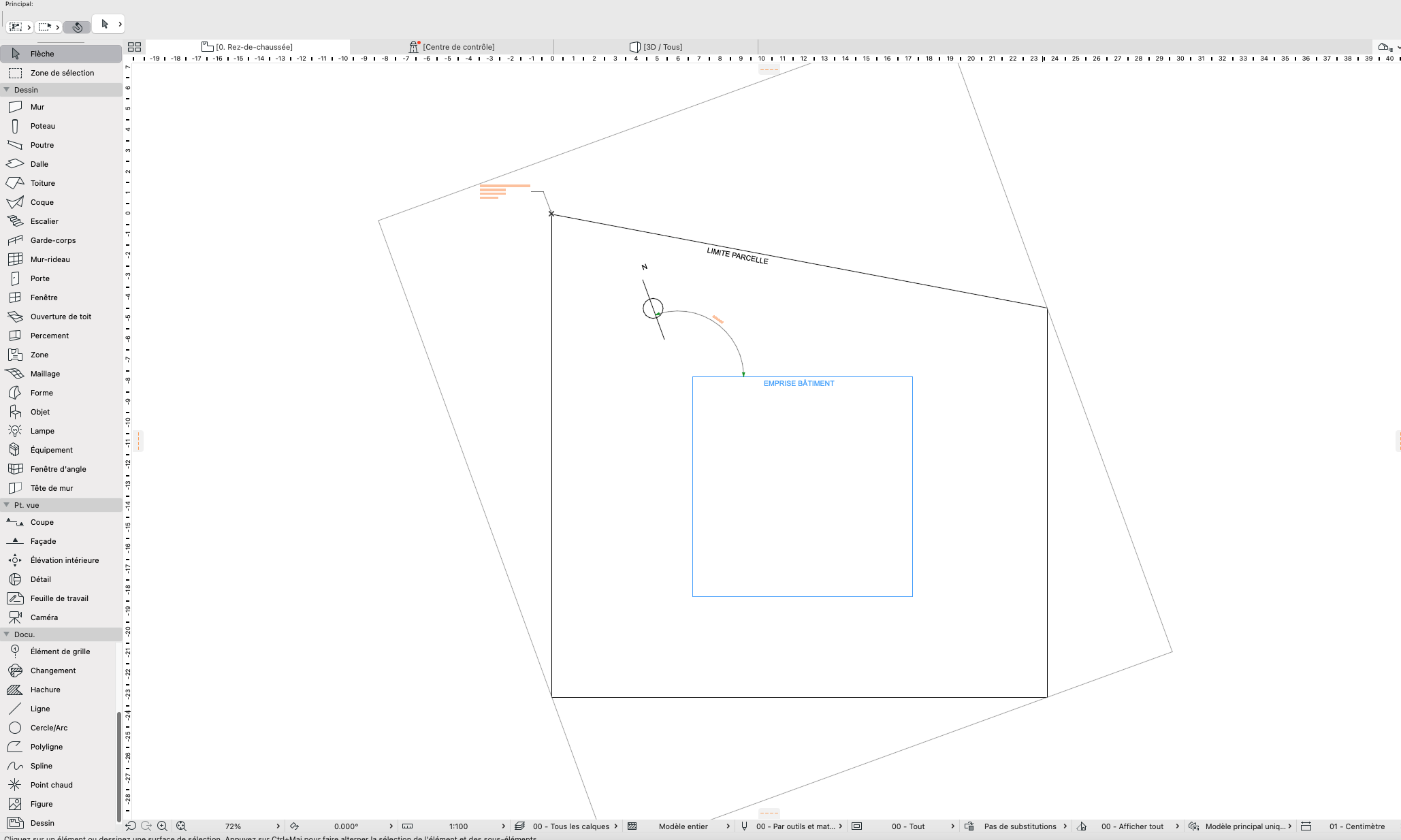Select the Poteau column tool
This screenshot has width=1401, height=840.
61,126
